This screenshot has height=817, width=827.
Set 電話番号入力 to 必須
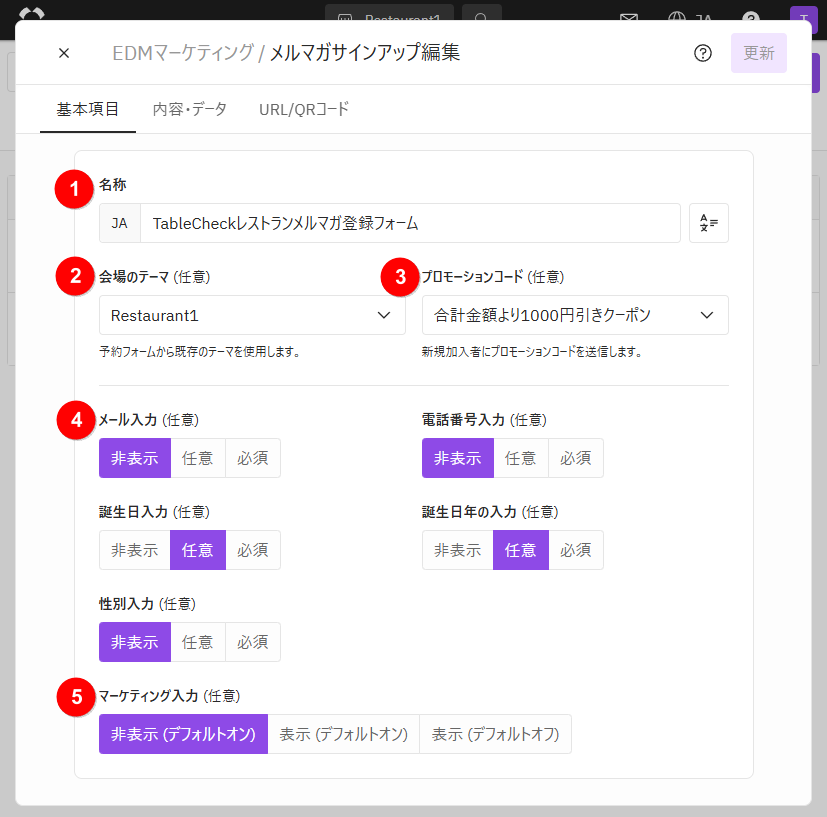point(575,458)
